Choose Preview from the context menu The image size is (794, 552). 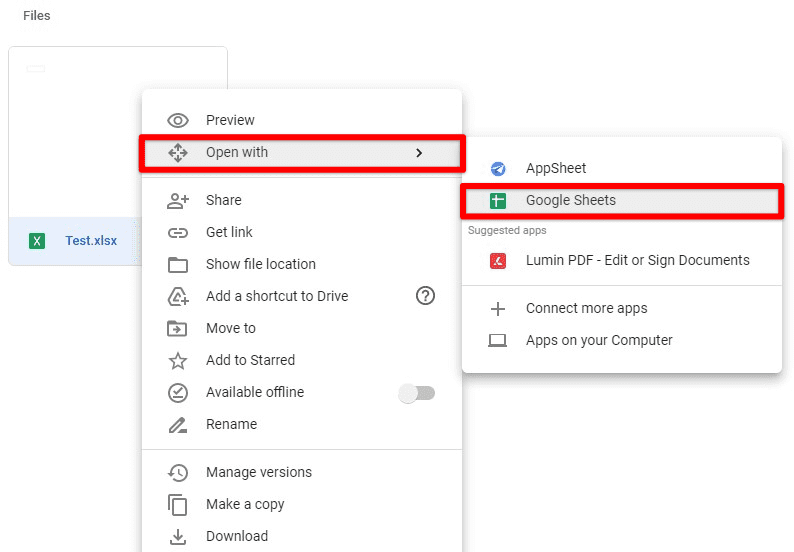click(x=302, y=121)
